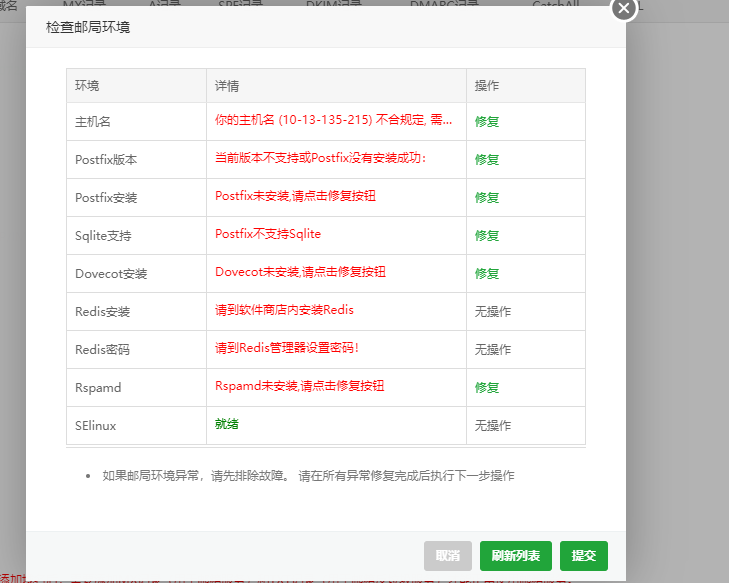The image size is (729, 583).
Task: Select the SElinux environment cell
Action: pos(136,426)
